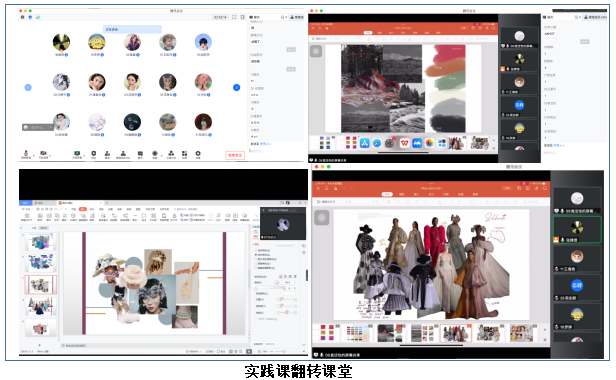Select the highlighted orange ribbon tab in WPS
Screen dimensions: 616x380
[x=82, y=209]
